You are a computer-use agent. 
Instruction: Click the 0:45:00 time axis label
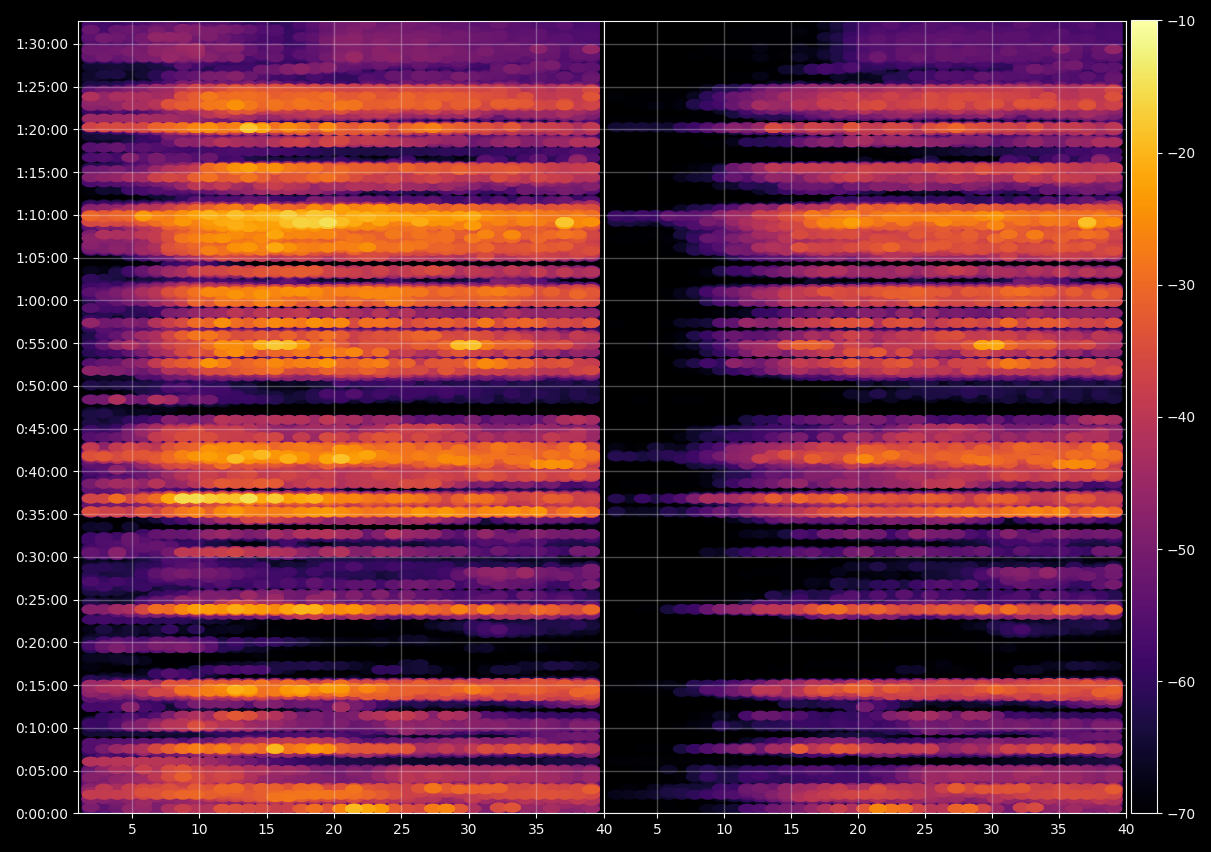42,429
